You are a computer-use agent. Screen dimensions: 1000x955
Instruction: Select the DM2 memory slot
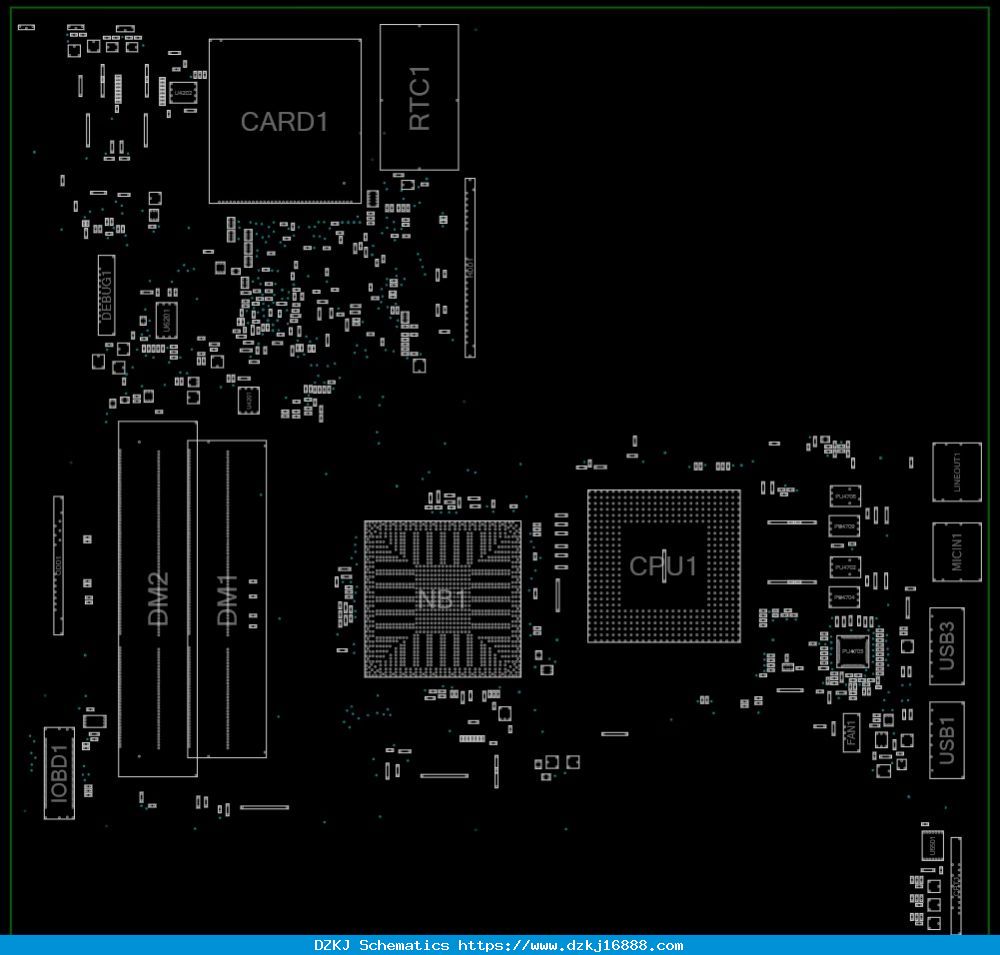(158, 598)
